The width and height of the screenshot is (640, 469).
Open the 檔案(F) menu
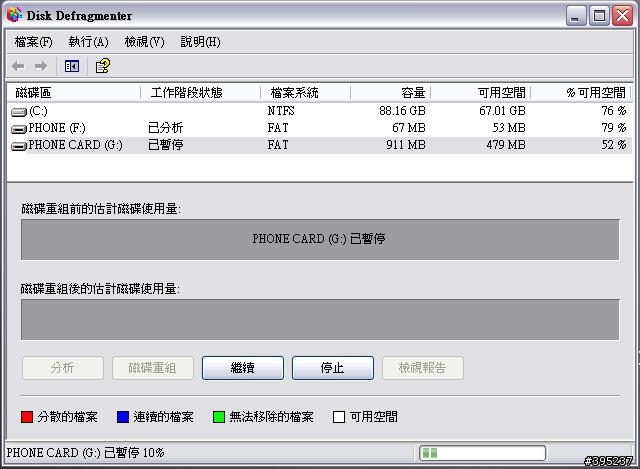pos(33,42)
